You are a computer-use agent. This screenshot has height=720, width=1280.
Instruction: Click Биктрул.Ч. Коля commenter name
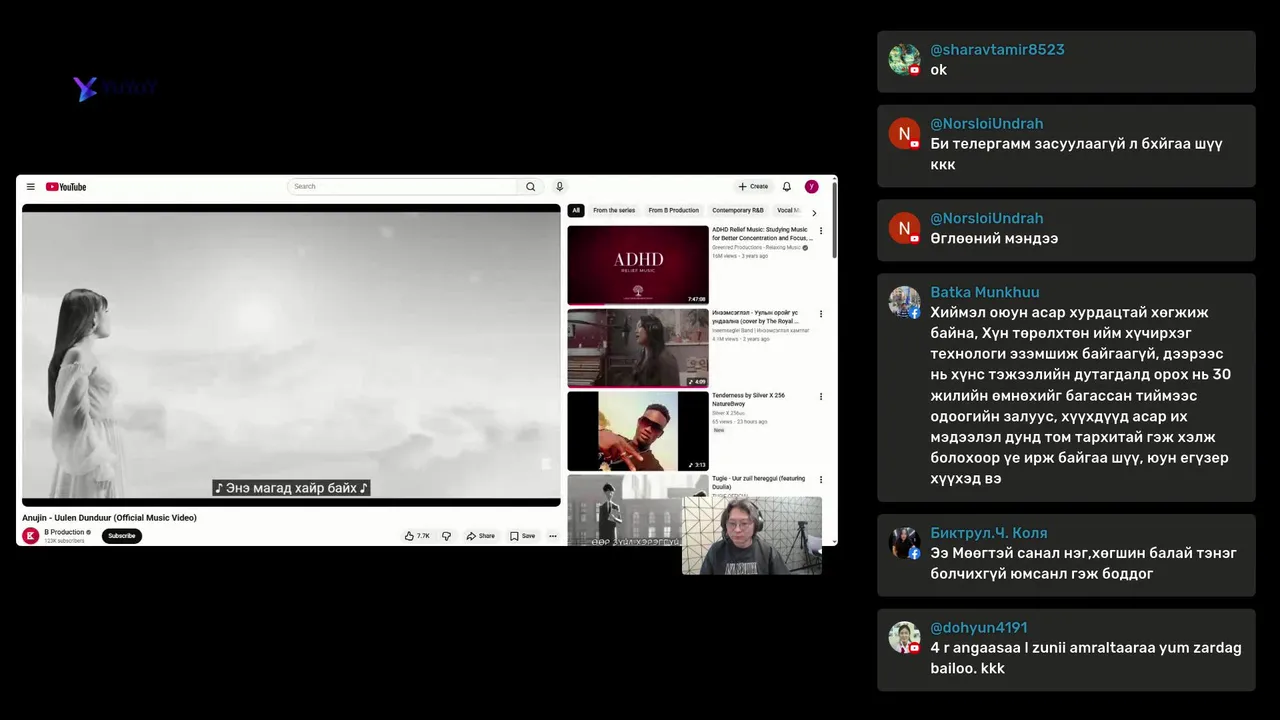point(989,533)
